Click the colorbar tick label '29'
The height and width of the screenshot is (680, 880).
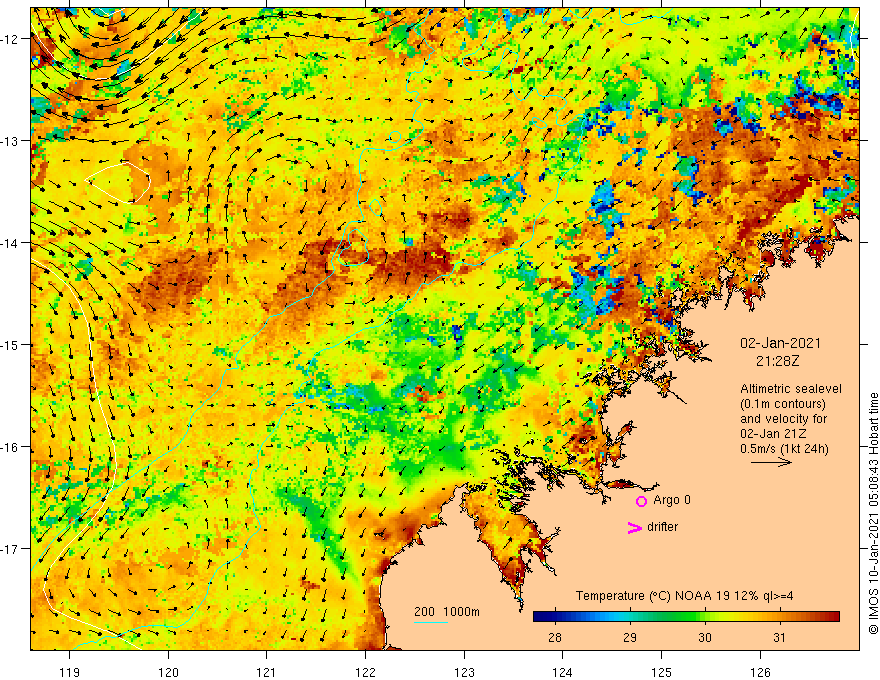pyautogui.click(x=630, y=637)
